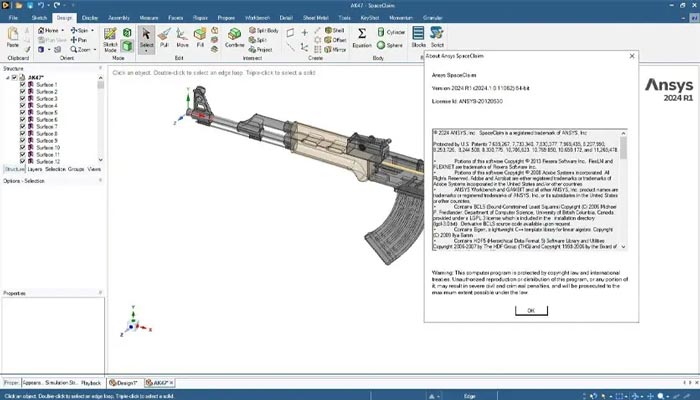The height and width of the screenshot is (400, 700).
Task: Toggle visibility checkbox for Surface 12
Action: 22,161
